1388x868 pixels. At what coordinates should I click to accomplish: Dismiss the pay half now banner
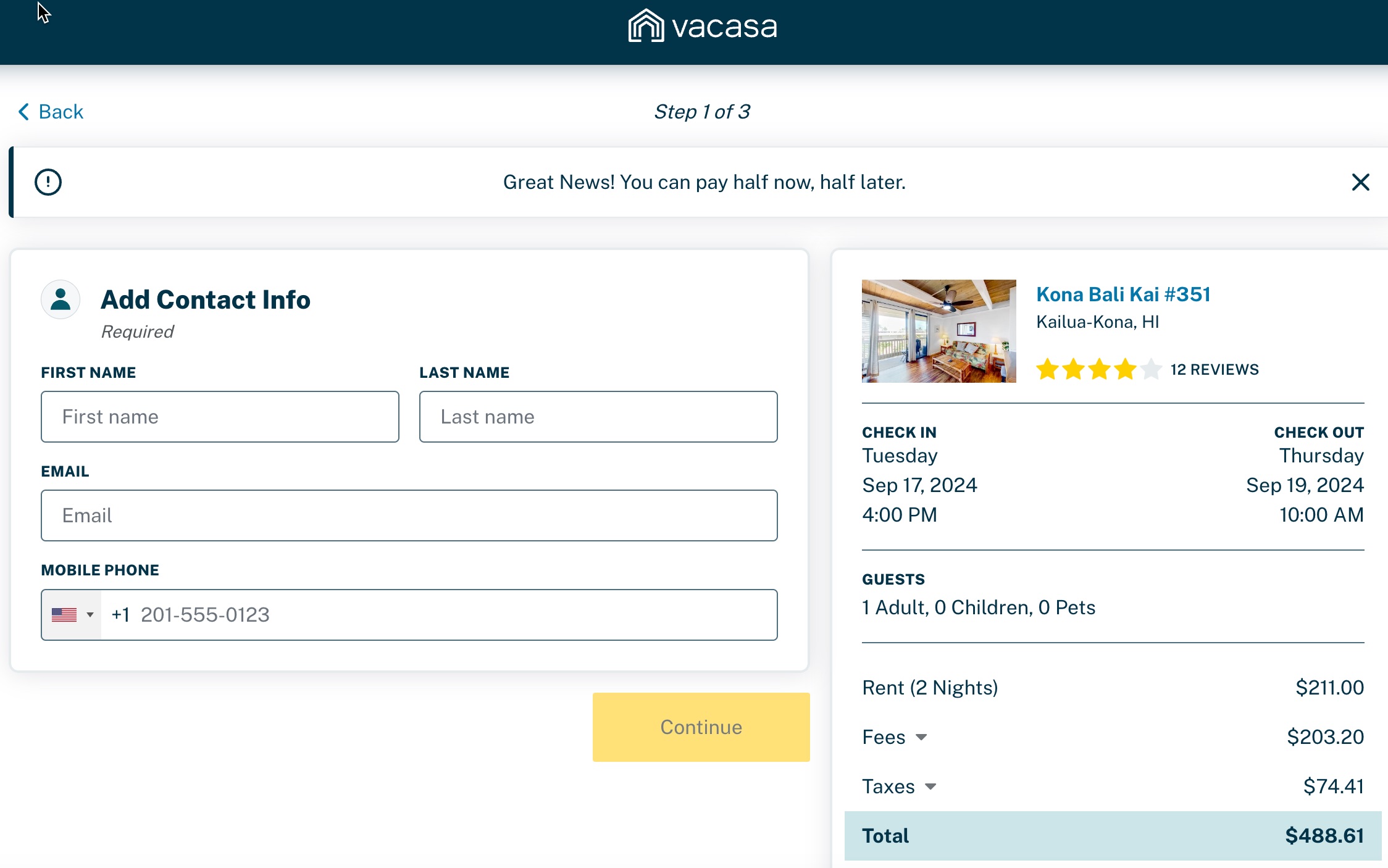(1360, 182)
